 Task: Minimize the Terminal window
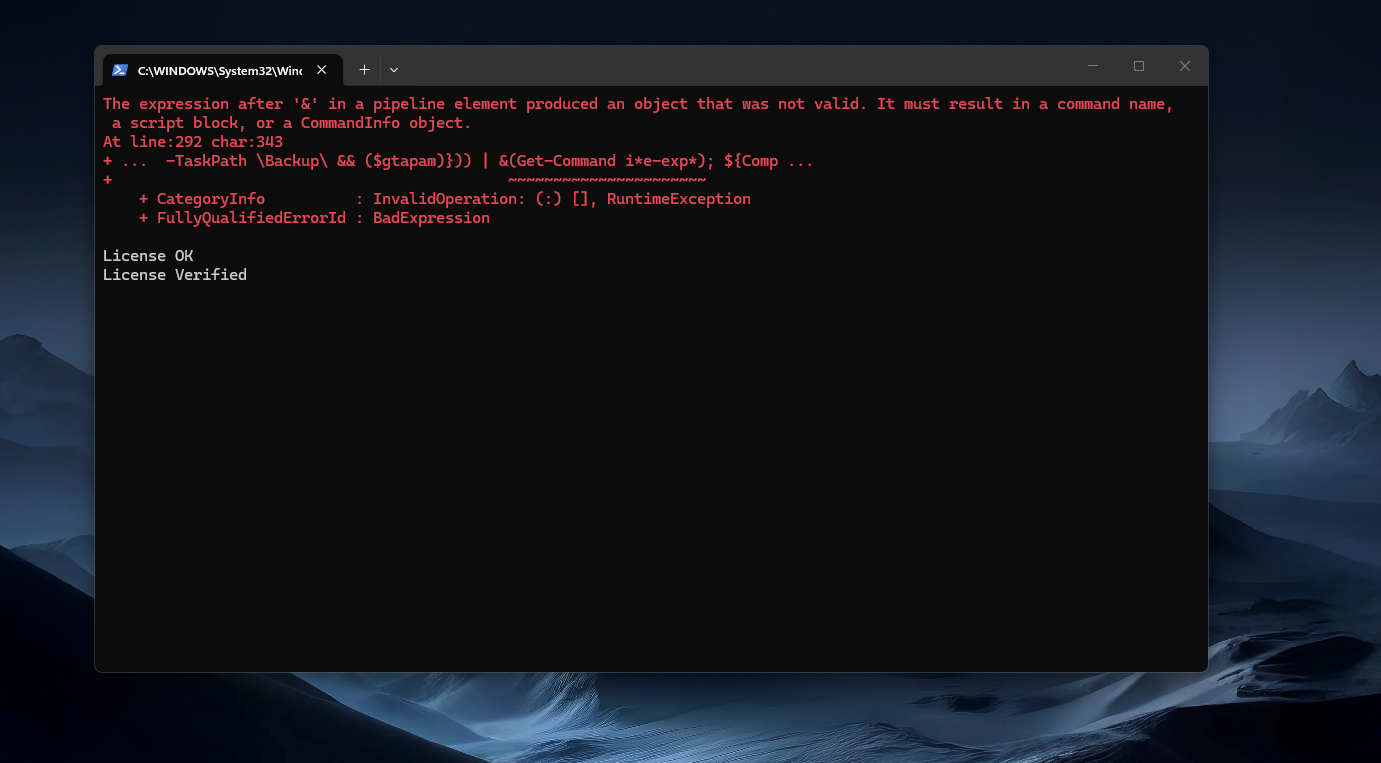pyautogui.click(x=1093, y=66)
